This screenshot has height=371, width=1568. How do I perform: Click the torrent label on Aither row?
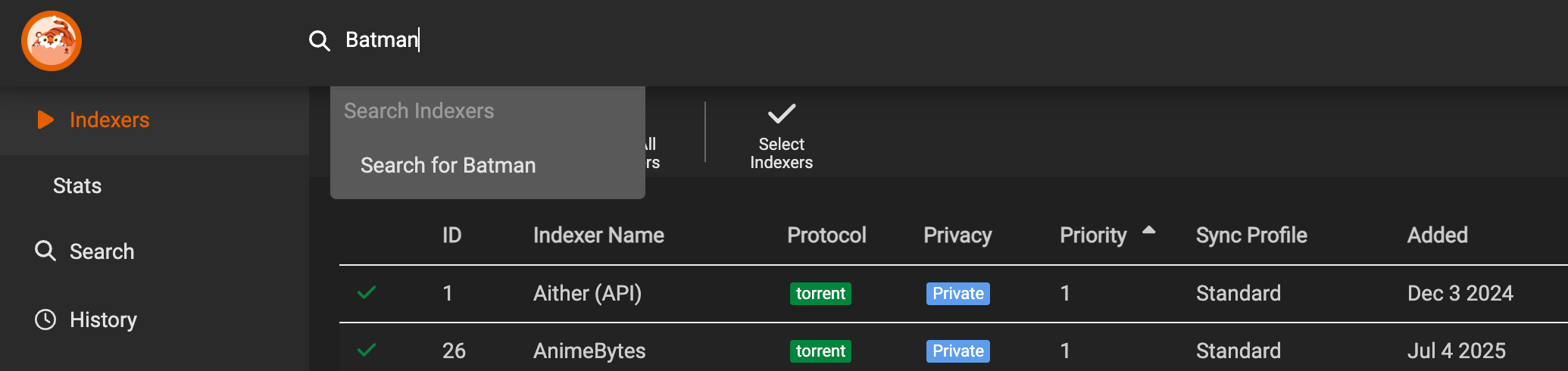[820, 293]
